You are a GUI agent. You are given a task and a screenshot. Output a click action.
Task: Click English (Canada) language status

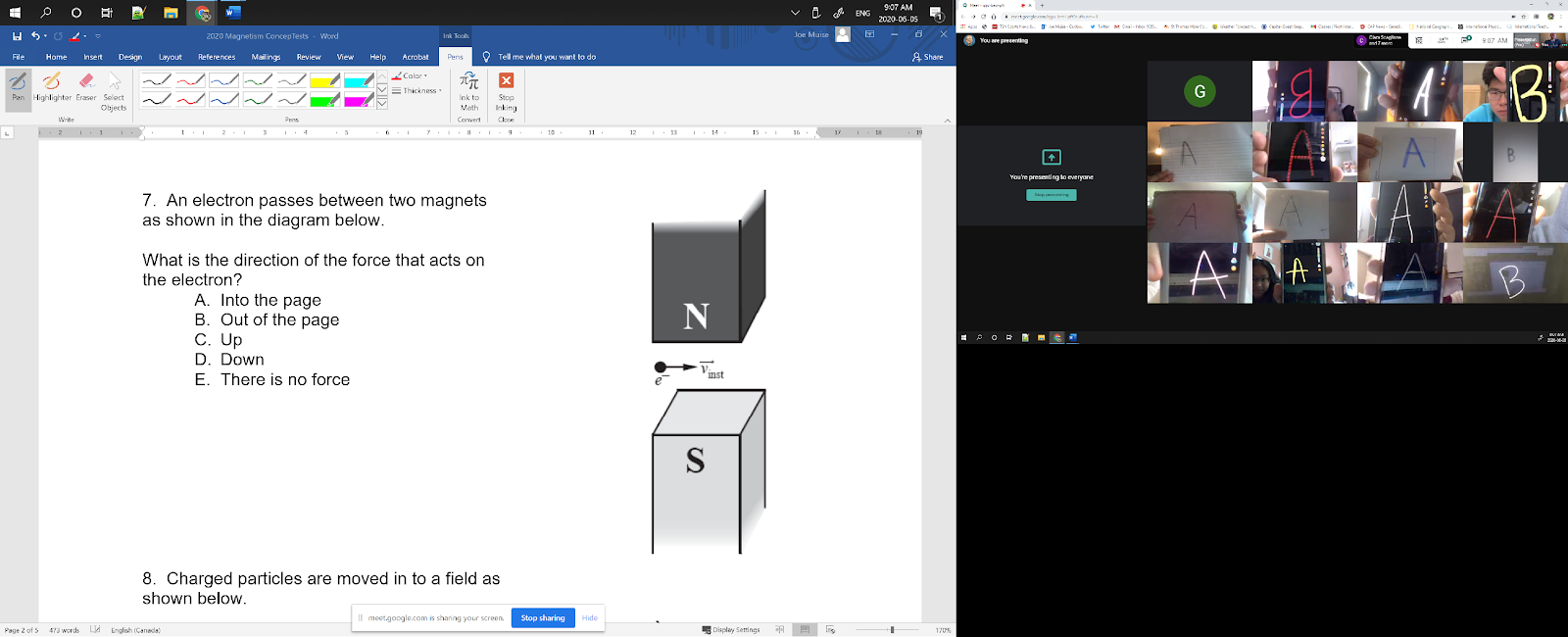(135, 630)
